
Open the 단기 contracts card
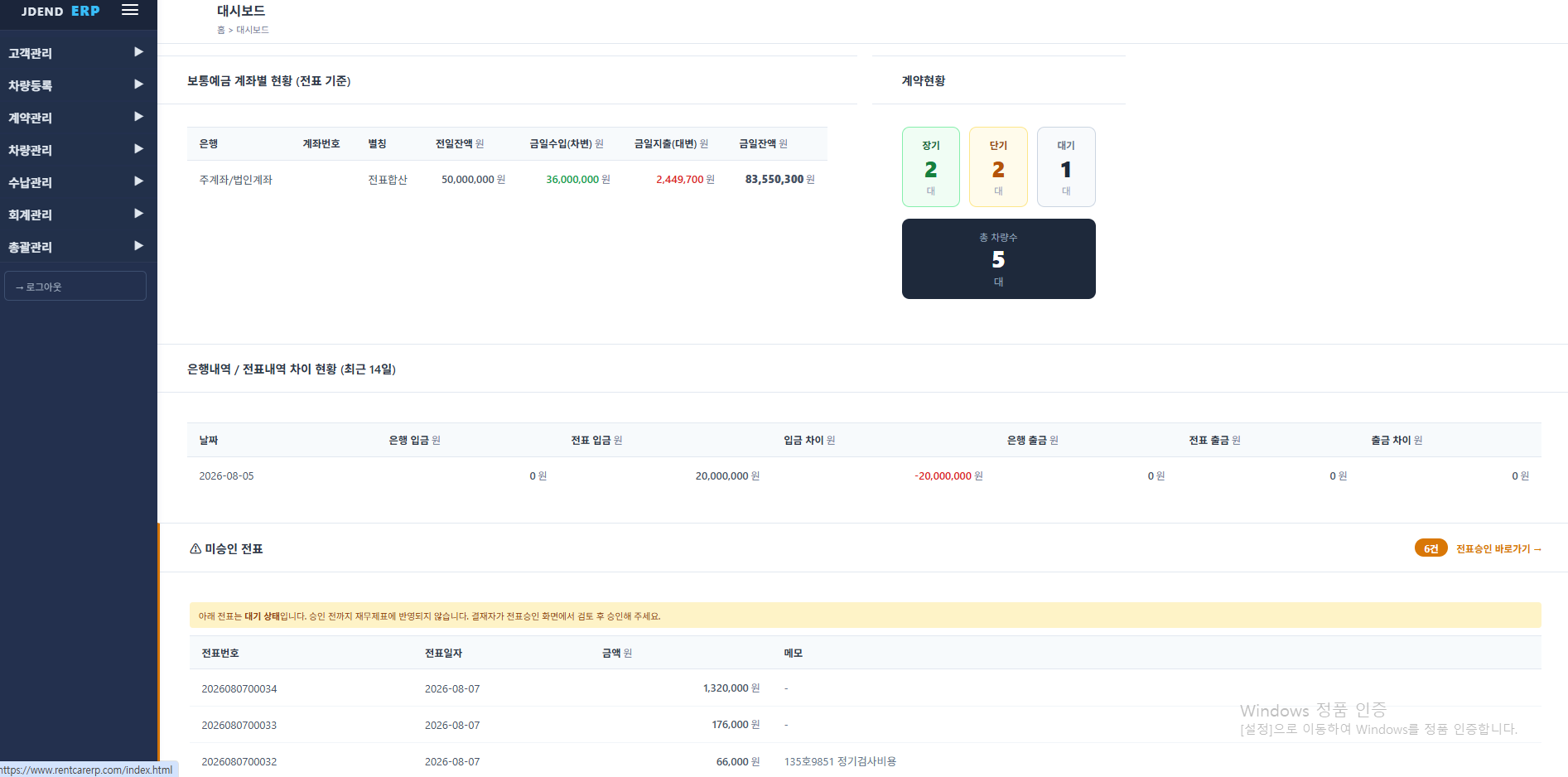click(998, 166)
